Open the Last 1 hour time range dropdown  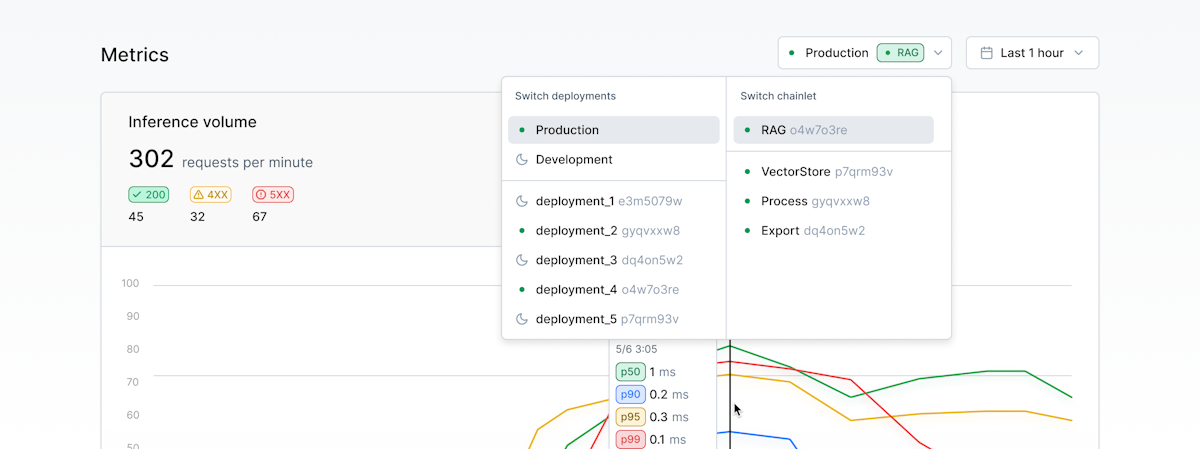(1032, 53)
